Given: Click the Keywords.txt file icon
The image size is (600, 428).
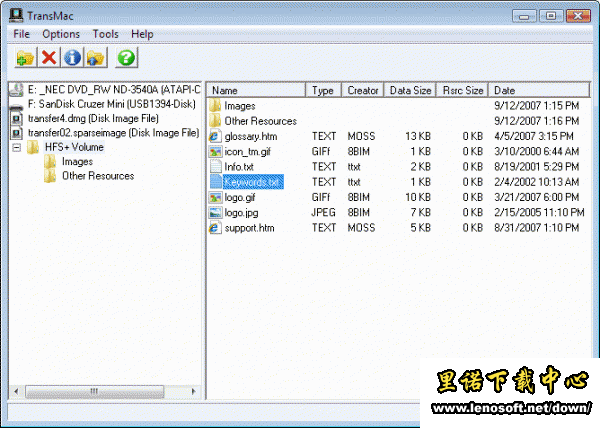Looking at the screenshot, I should point(216,182).
